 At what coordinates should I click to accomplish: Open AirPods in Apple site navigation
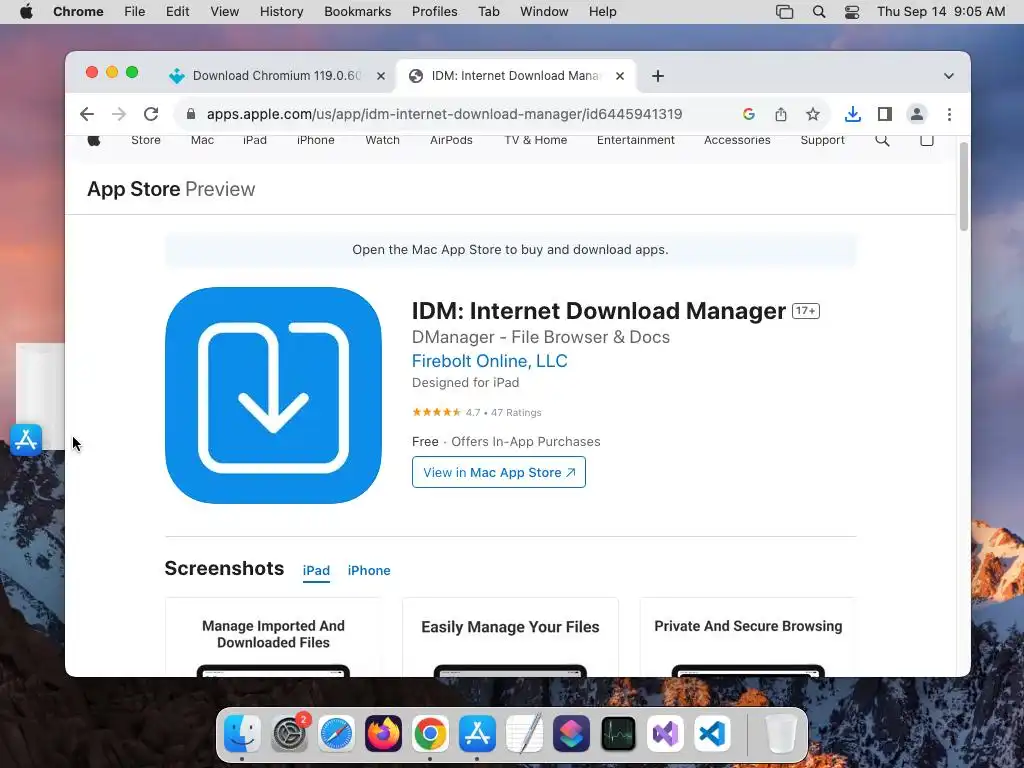click(x=451, y=140)
